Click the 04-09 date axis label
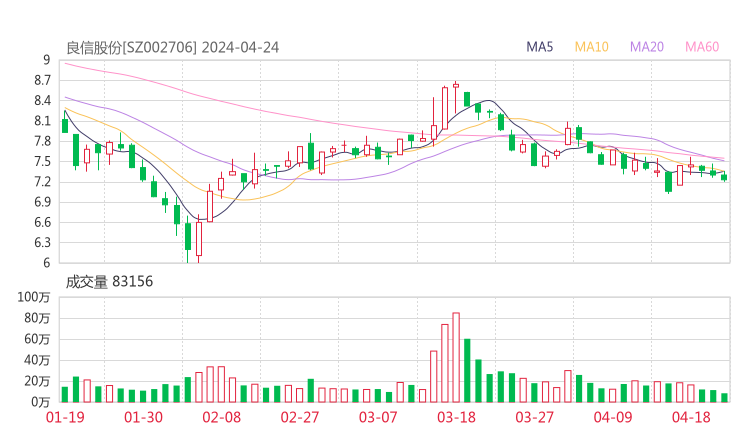Image resolution: width=740 pixels, height=440 pixels. point(613,417)
